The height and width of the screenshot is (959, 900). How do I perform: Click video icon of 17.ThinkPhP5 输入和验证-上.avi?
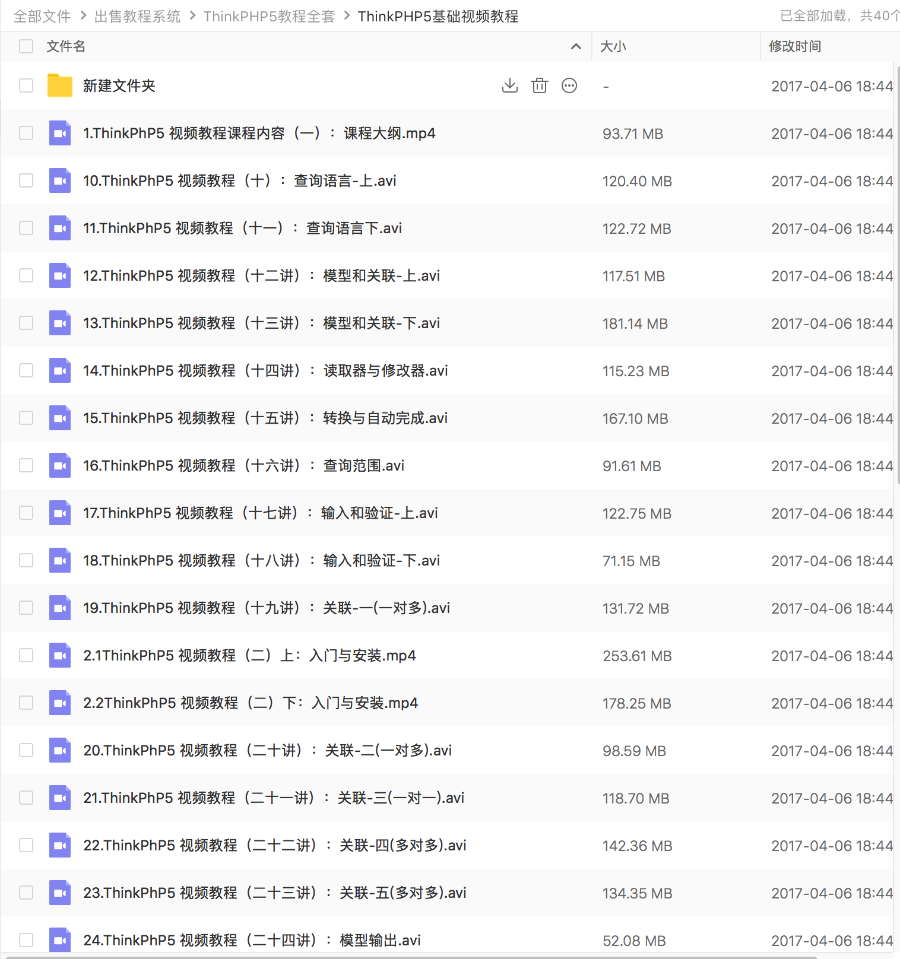(60, 513)
